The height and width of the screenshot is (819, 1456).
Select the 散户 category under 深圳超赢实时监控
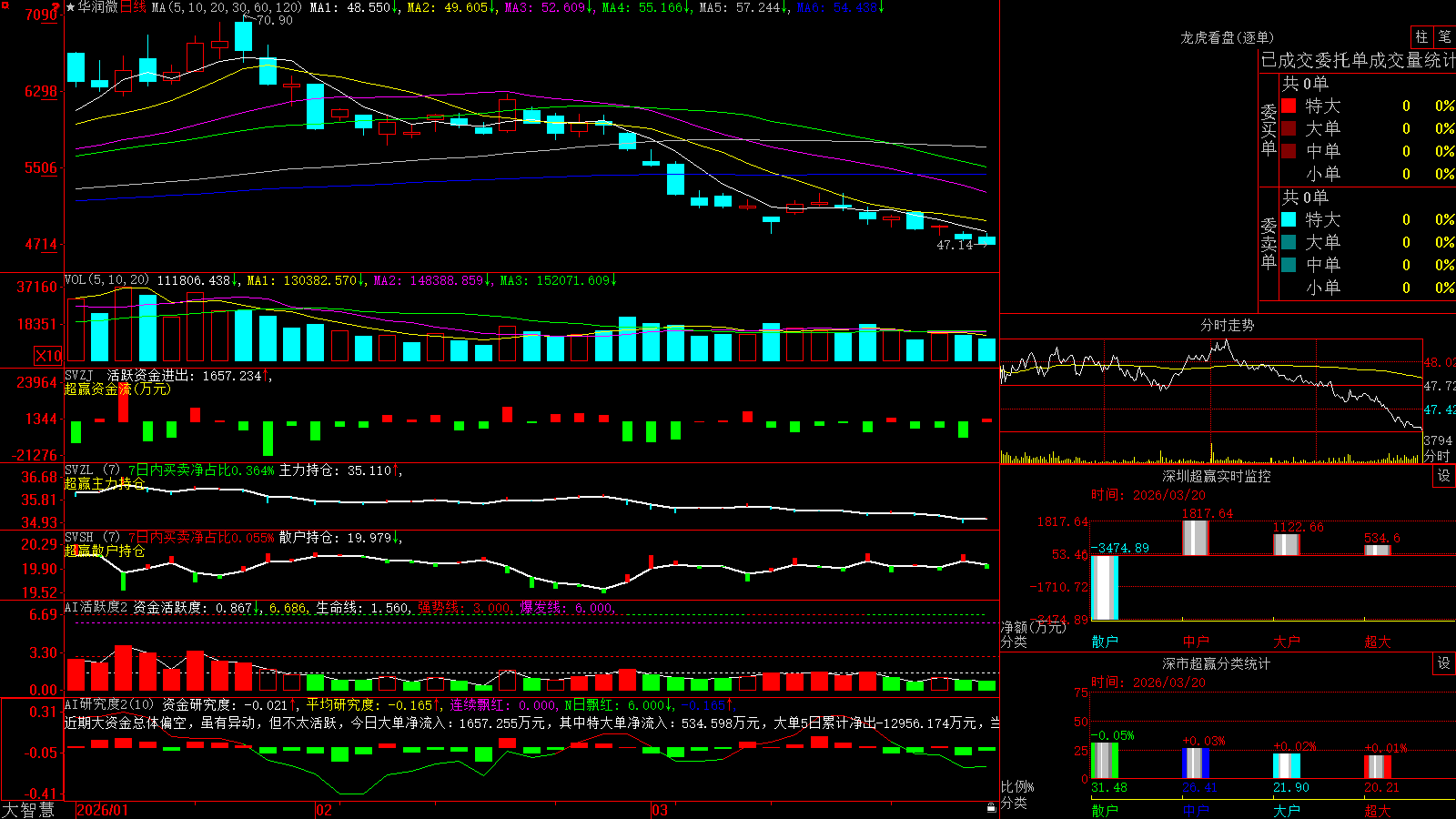1105,642
